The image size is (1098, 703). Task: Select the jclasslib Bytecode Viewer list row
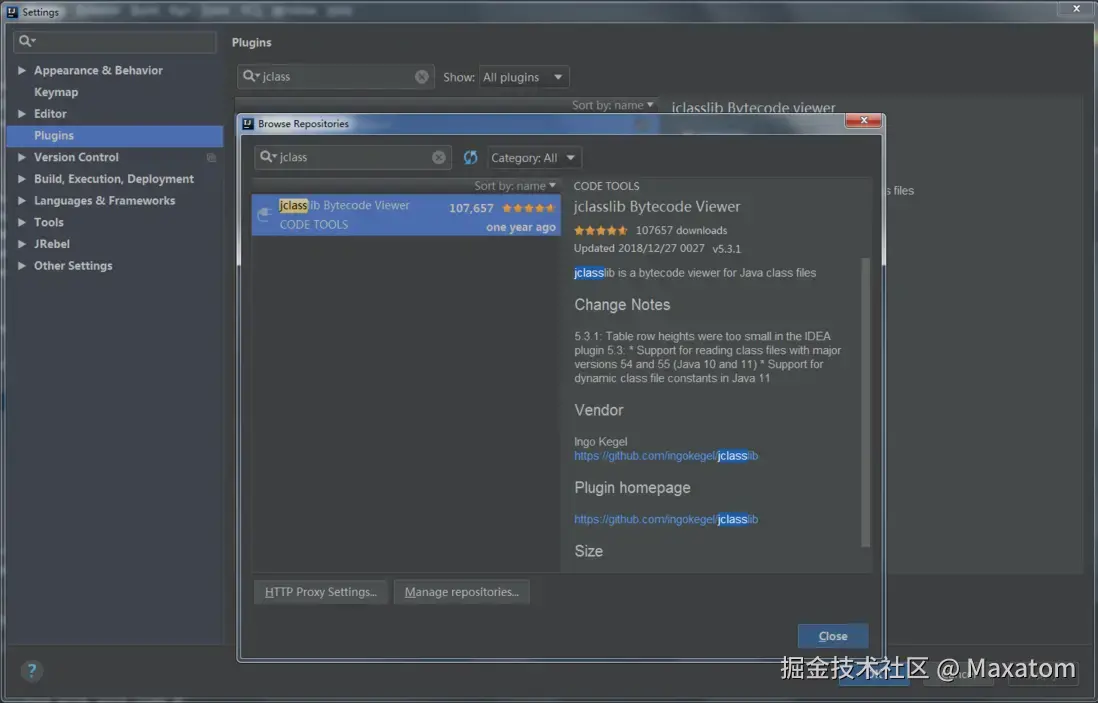coord(406,215)
